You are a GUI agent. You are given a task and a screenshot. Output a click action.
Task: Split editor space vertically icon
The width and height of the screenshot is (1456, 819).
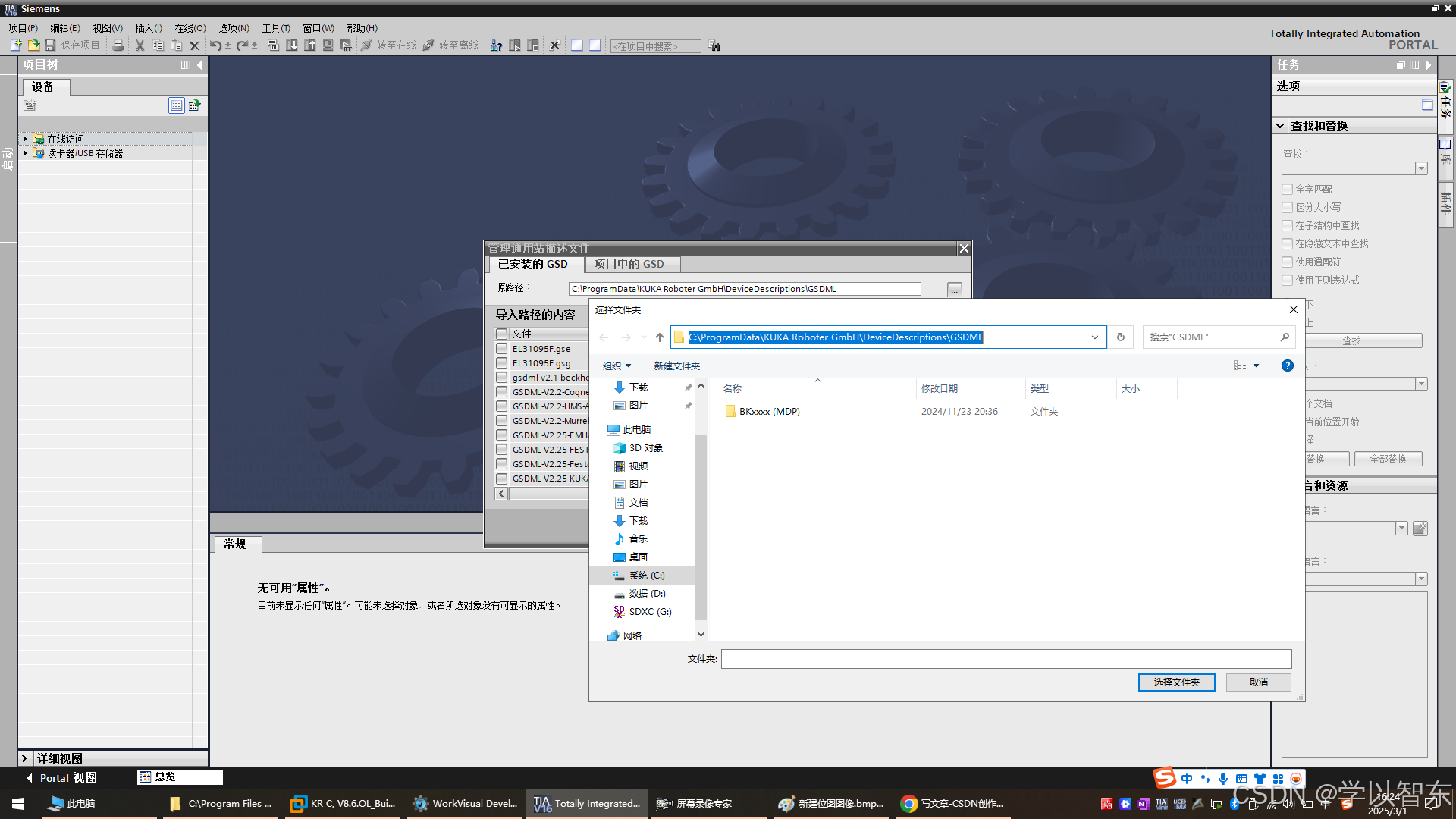(595, 45)
